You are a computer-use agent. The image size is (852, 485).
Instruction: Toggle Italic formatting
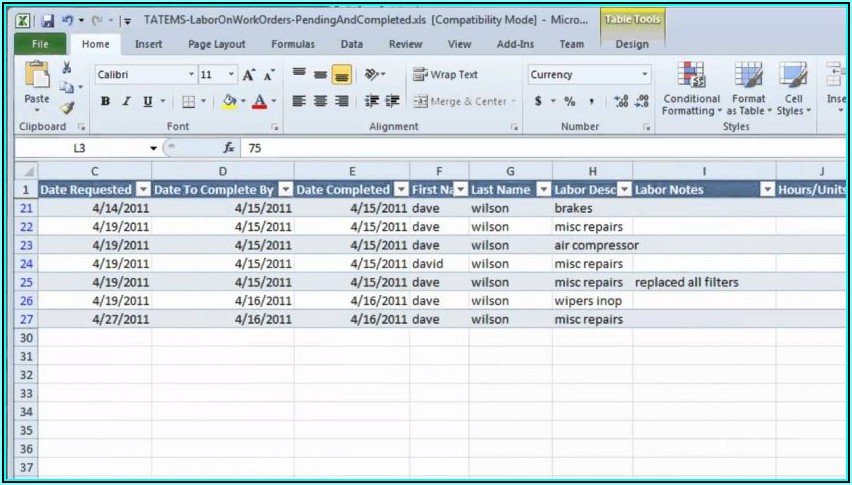(x=127, y=102)
